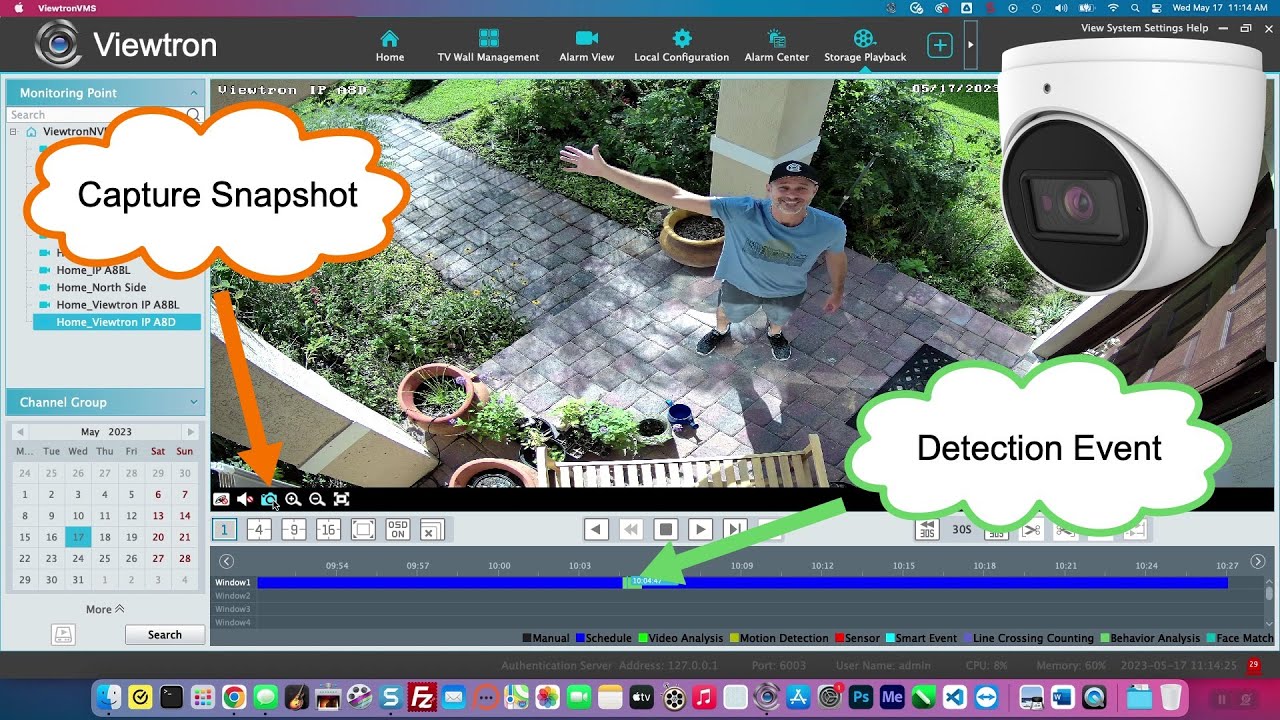Open the View menu
1280x720 pixels.
(1092, 28)
